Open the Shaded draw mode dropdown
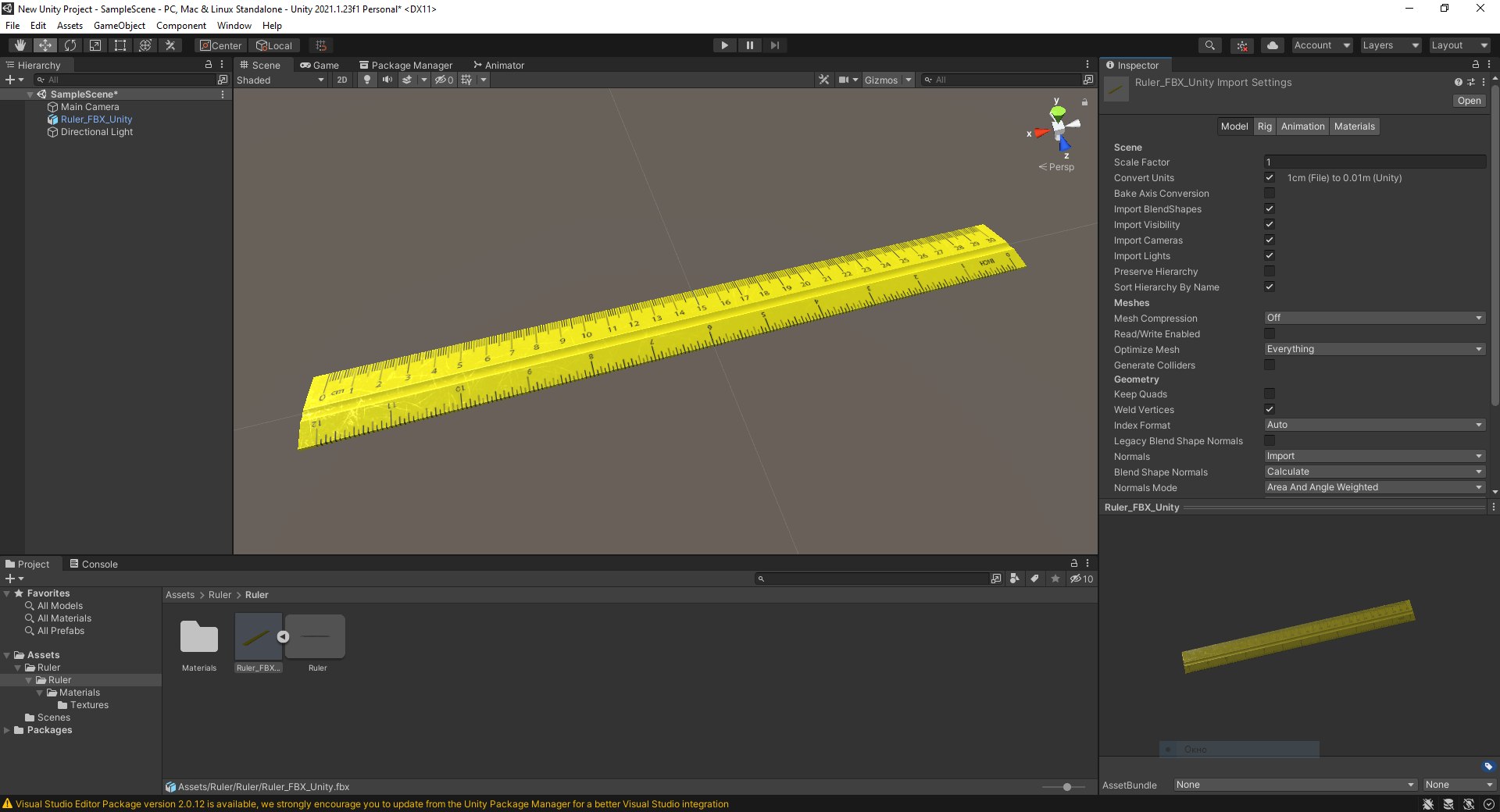Viewport: 1500px width, 812px height. (x=280, y=80)
